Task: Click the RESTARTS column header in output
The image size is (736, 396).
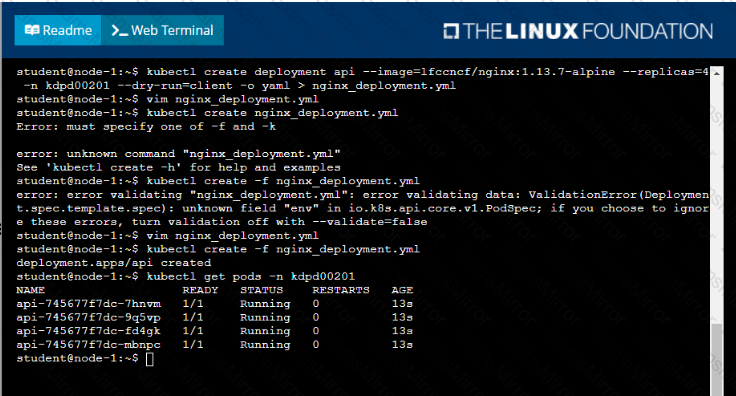Action: coord(341,290)
